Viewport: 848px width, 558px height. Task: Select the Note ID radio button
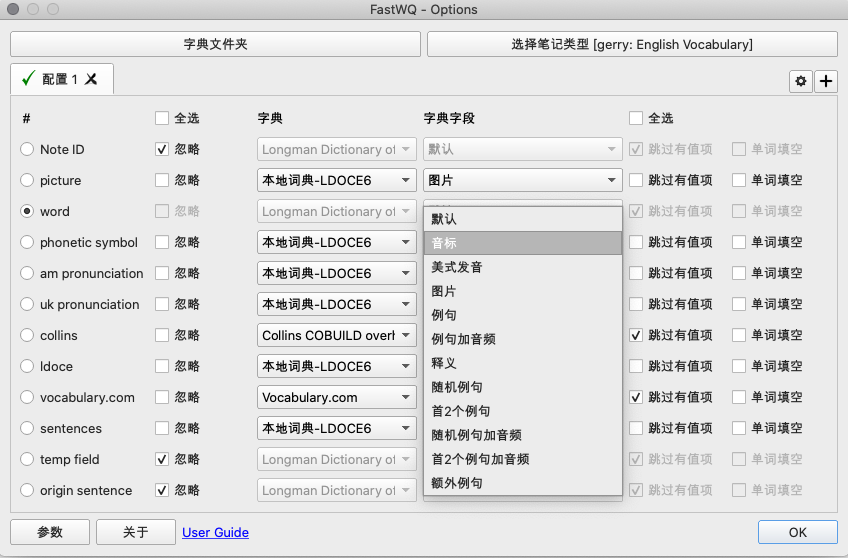point(27,149)
